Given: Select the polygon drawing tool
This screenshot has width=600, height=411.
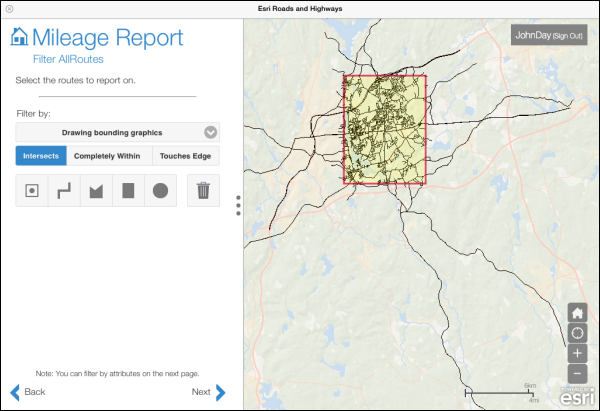Looking at the screenshot, I should 96,190.
